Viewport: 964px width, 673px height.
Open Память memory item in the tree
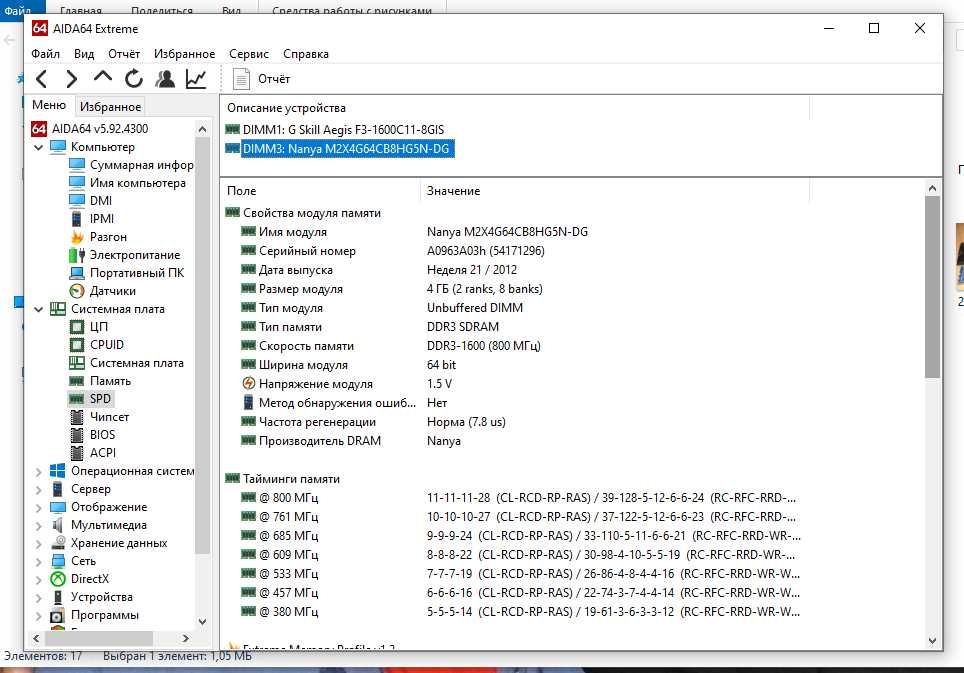(100, 381)
